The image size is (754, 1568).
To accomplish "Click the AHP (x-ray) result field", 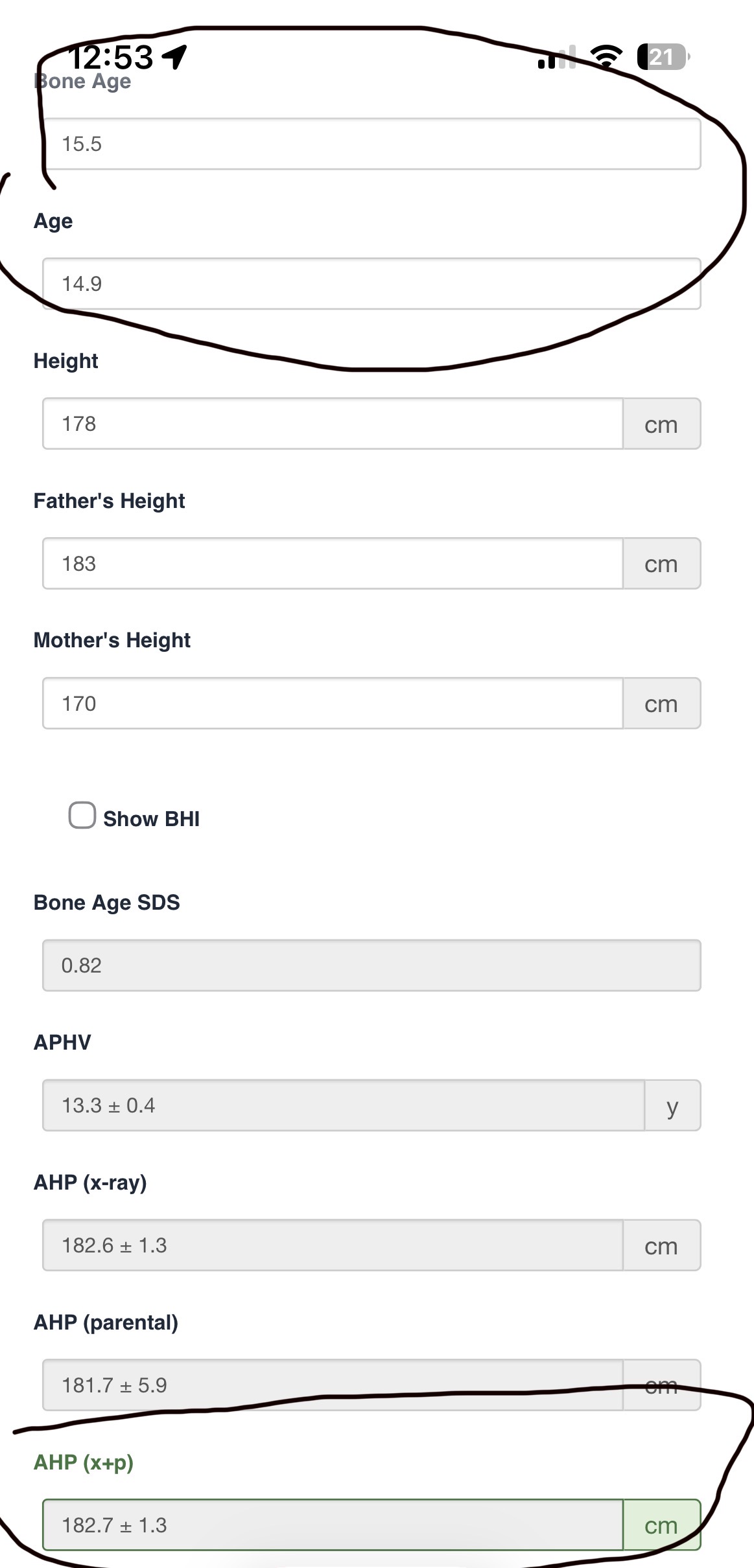I will click(333, 1245).
